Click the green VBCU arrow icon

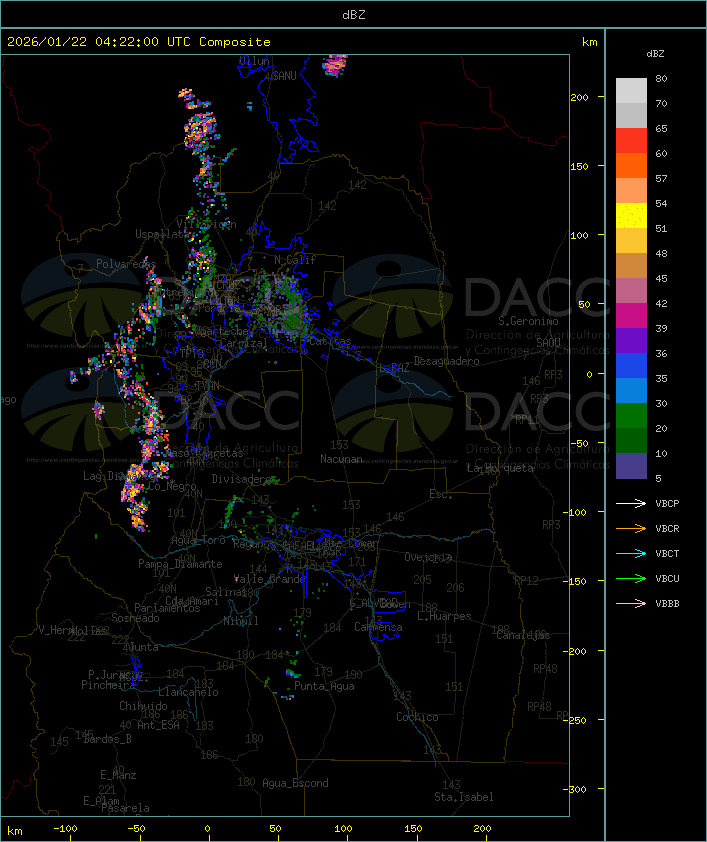[631, 578]
